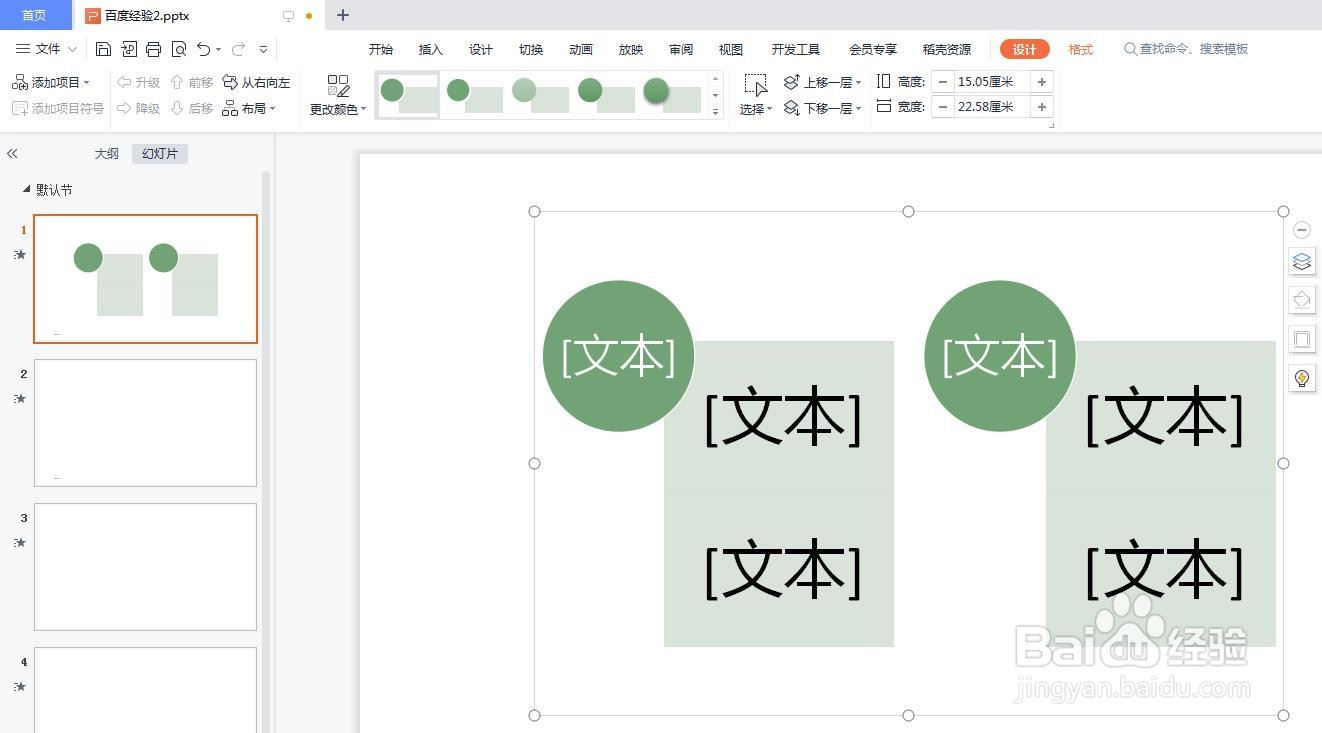The width and height of the screenshot is (1322, 733).
Task: Select the fifth shadowed SmartArt style
Action: (672, 95)
